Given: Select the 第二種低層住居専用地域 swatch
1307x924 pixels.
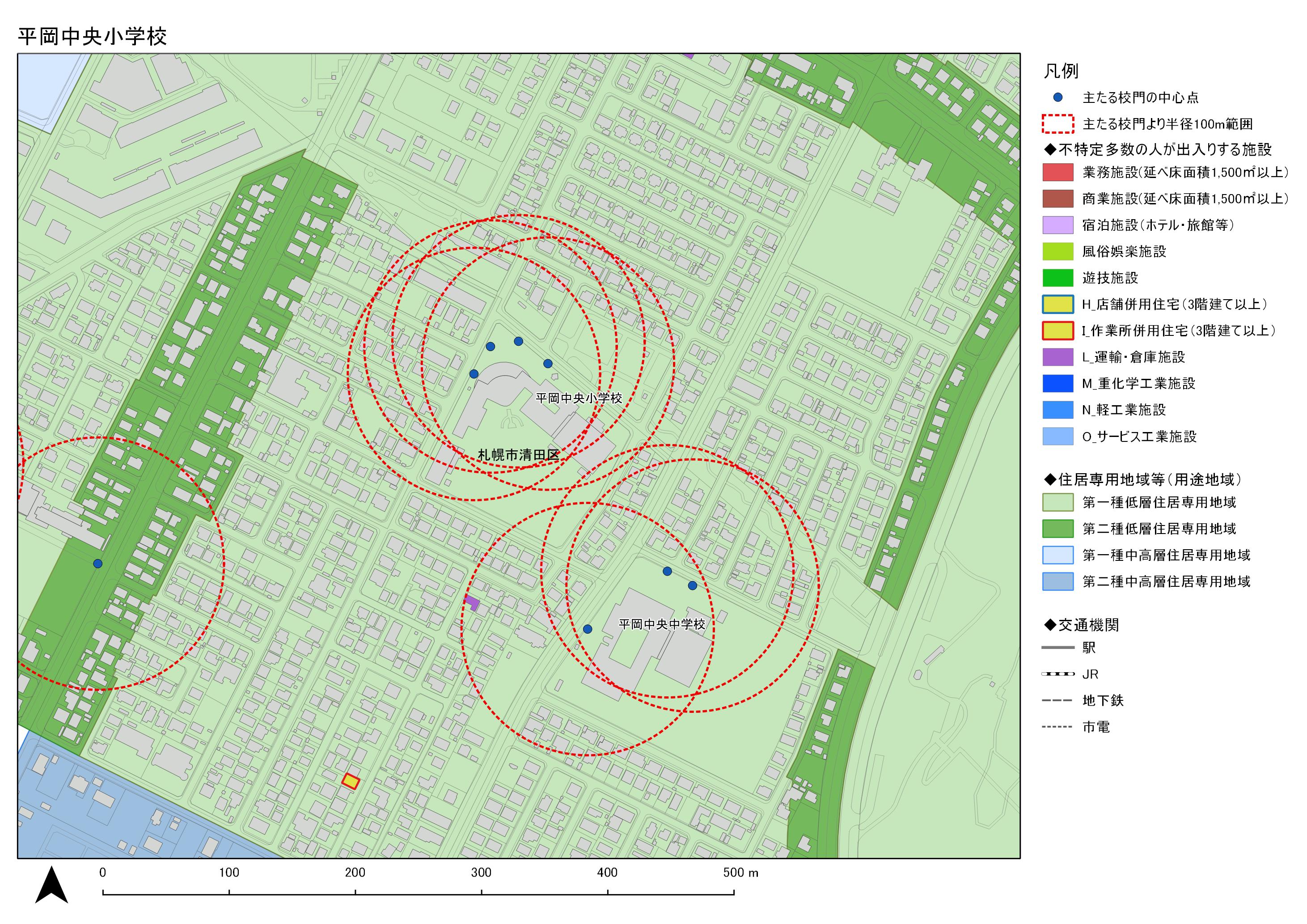Looking at the screenshot, I should point(1057,529).
